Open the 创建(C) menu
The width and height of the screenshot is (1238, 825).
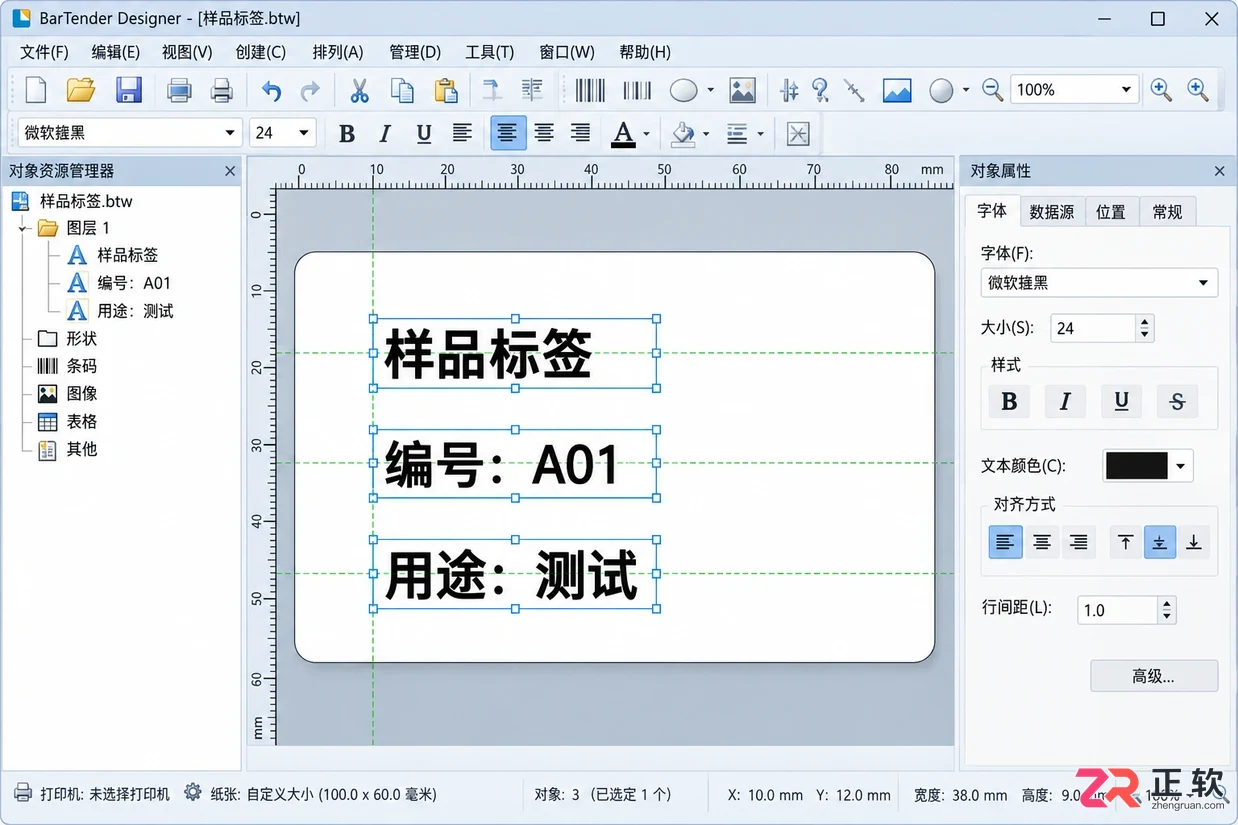coord(260,52)
